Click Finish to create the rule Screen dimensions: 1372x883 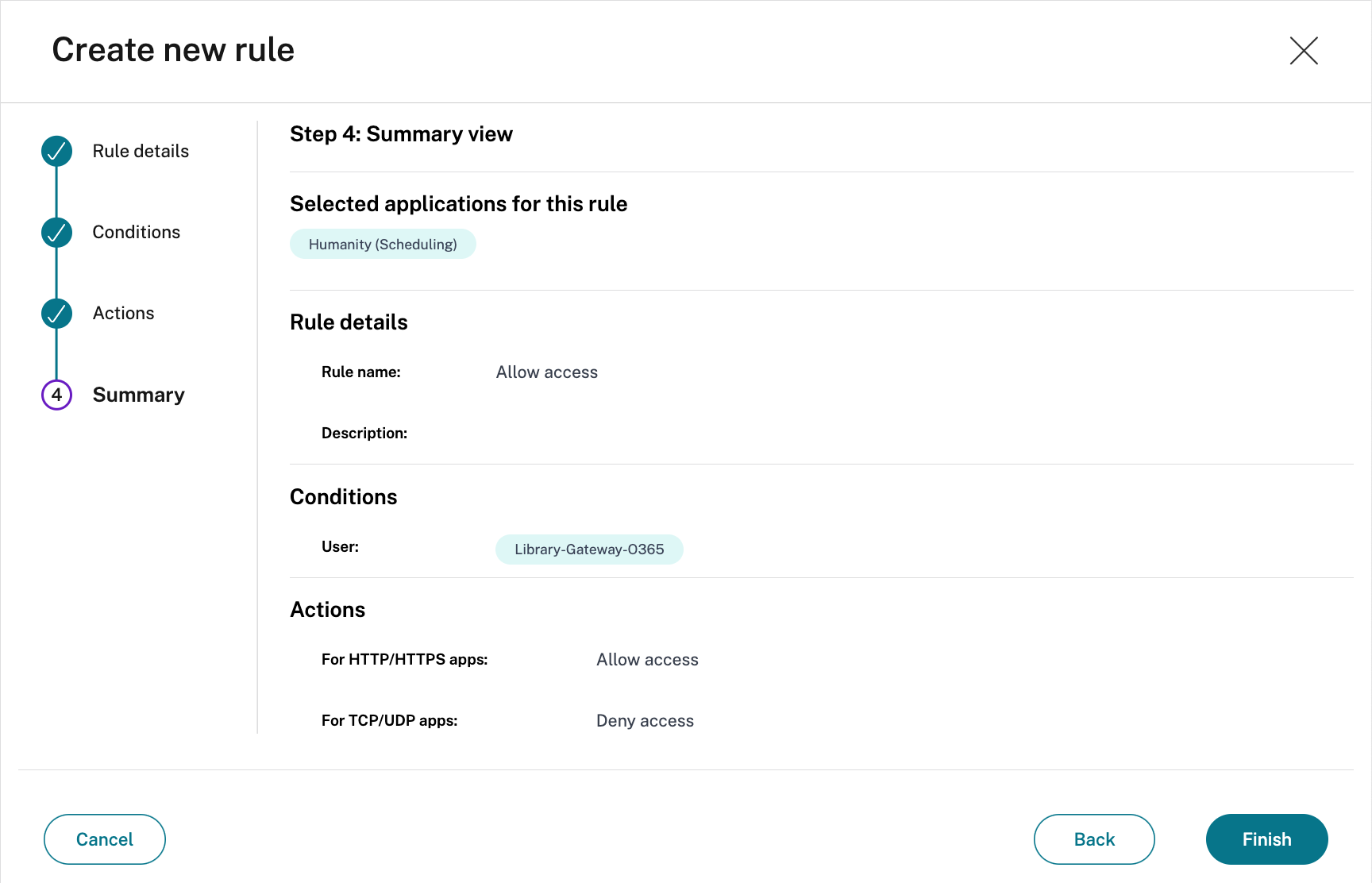click(x=1266, y=839)
